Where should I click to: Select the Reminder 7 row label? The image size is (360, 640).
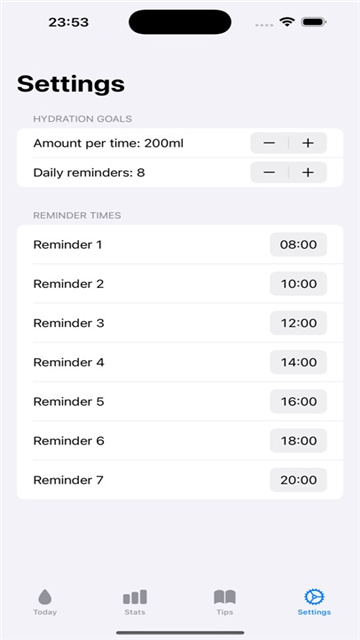pos(68,480)
